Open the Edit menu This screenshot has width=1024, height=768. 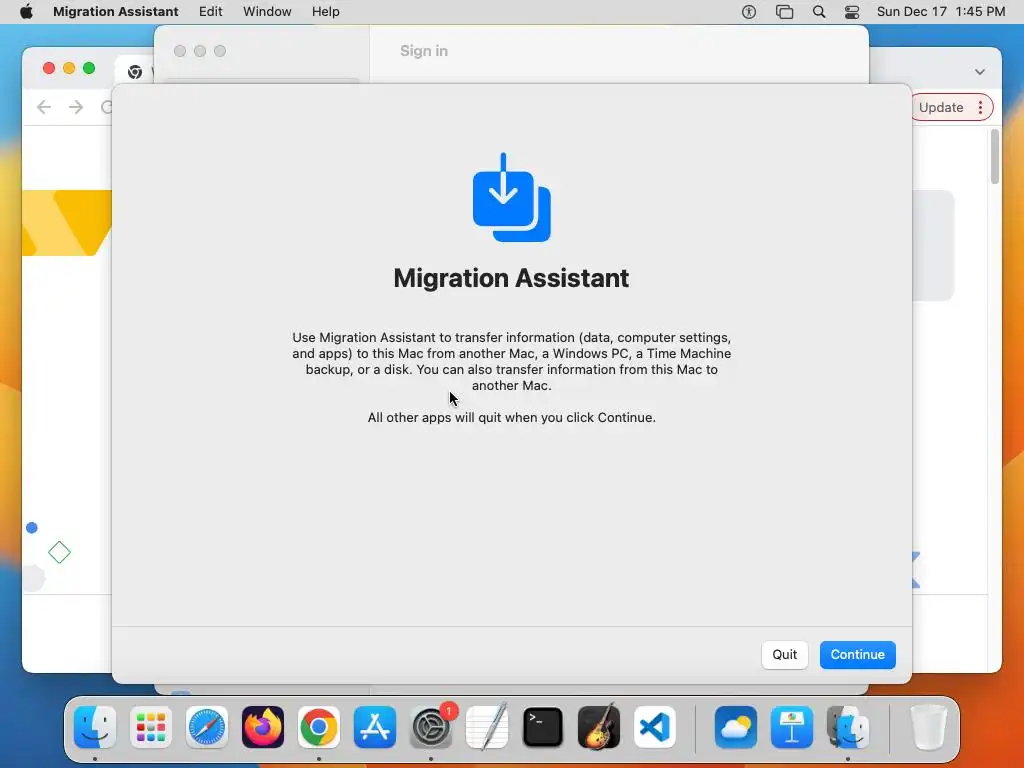210,12
